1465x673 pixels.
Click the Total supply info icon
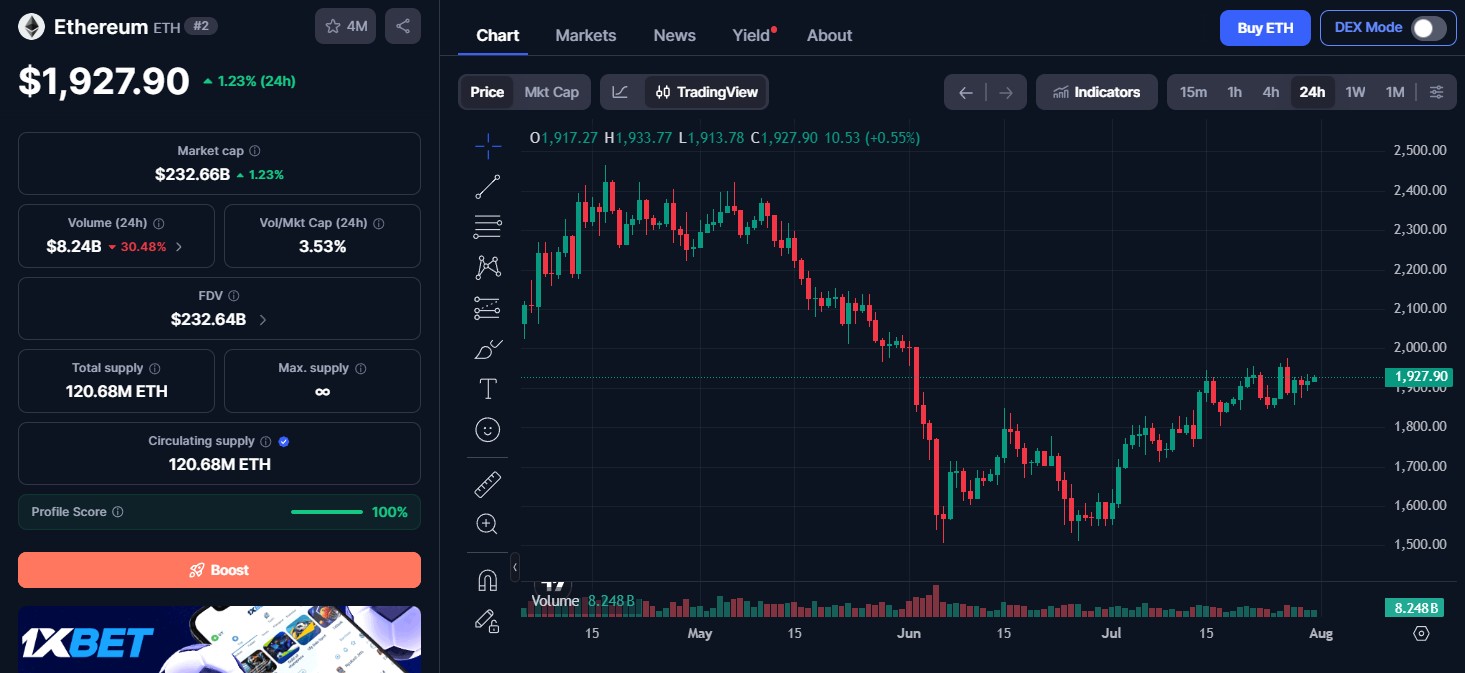[155, 368]
